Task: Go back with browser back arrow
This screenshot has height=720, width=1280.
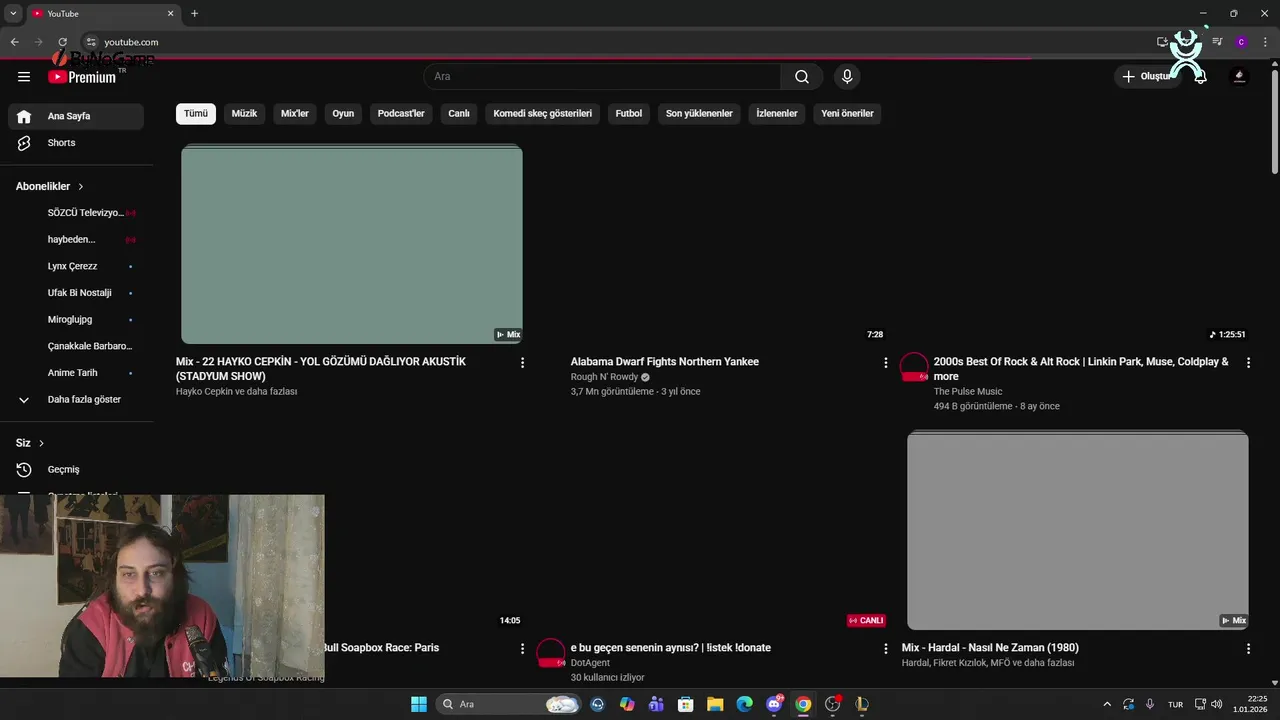Action: pyautogui.click(x=14, y=42)
